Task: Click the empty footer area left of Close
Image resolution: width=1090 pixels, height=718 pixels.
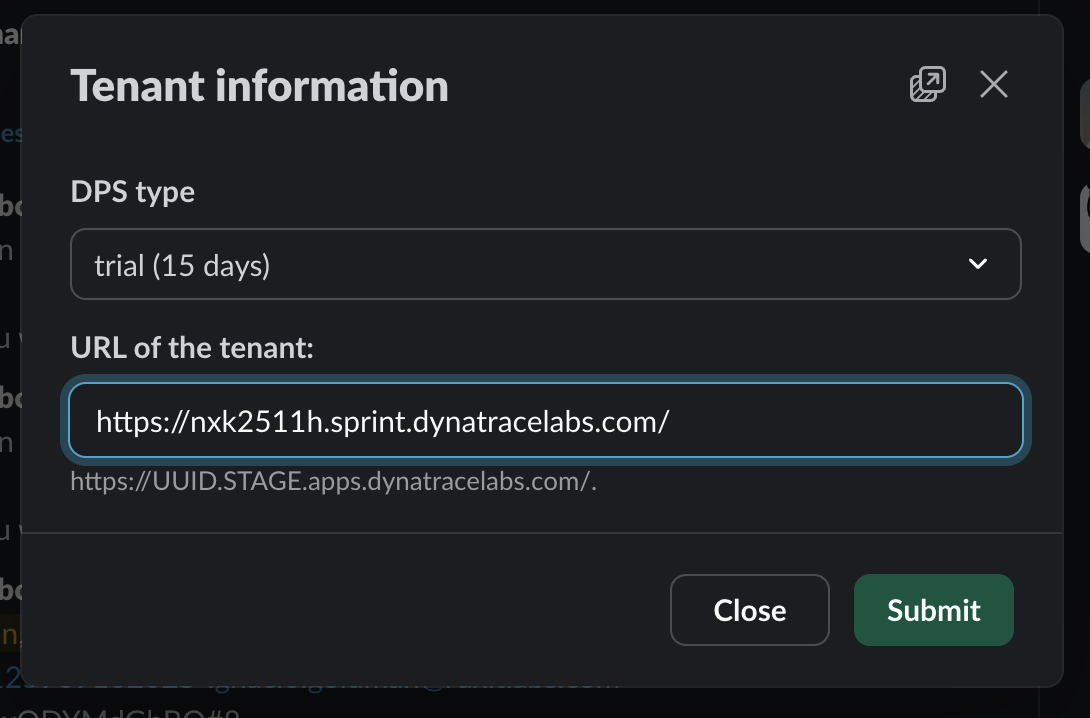Action: coord(350,610)
